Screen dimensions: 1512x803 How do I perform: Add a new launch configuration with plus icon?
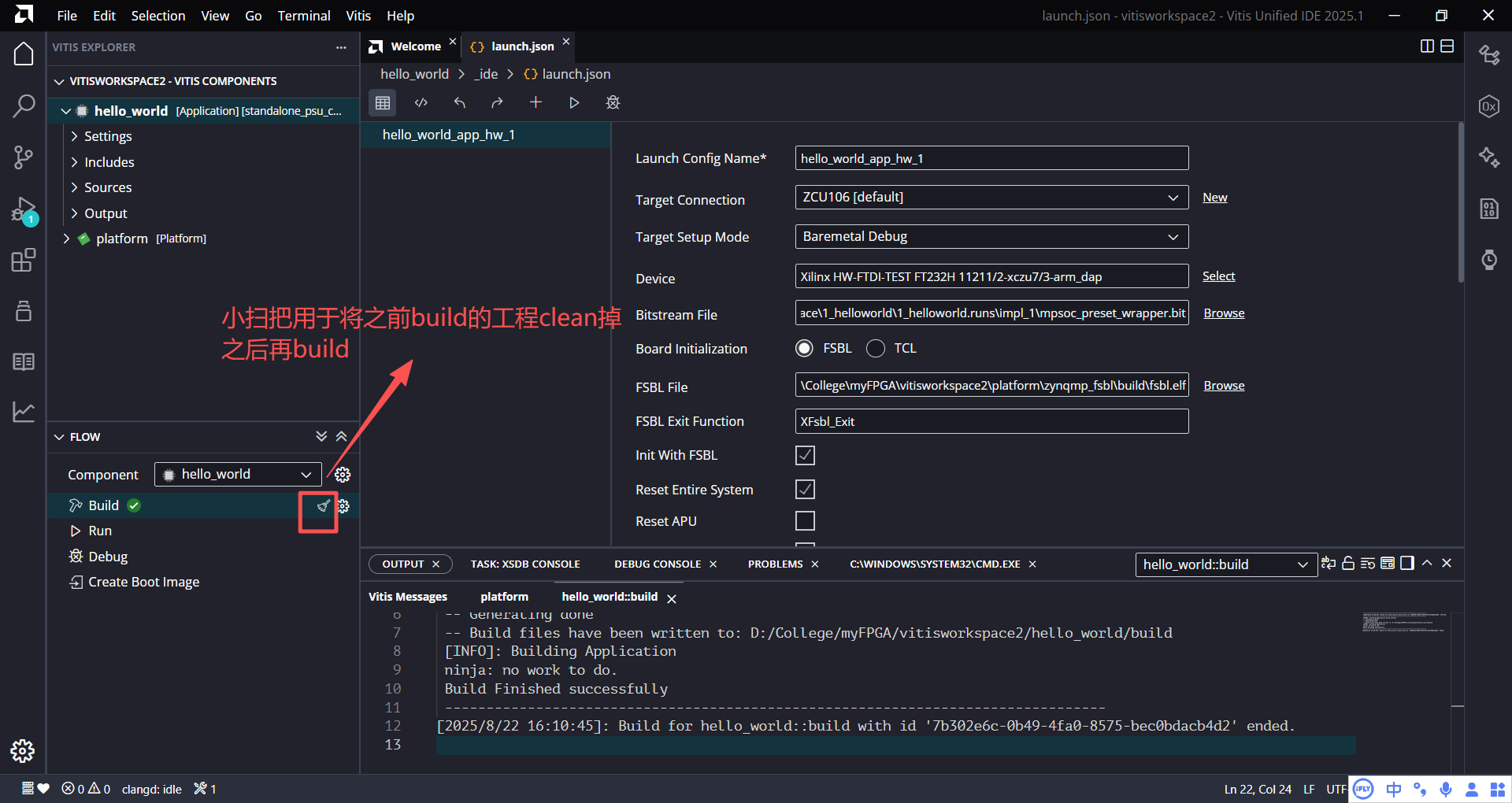(536, 102)
